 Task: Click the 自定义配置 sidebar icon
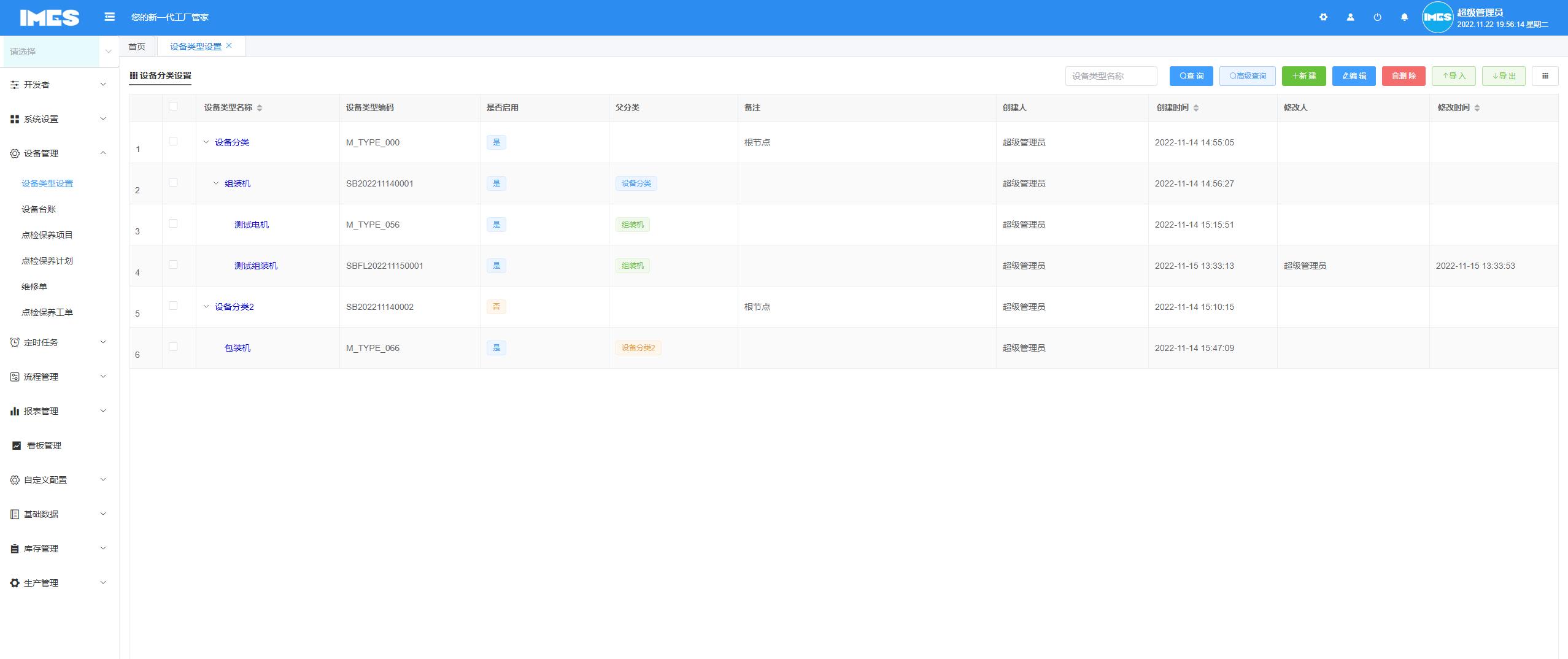15,480
